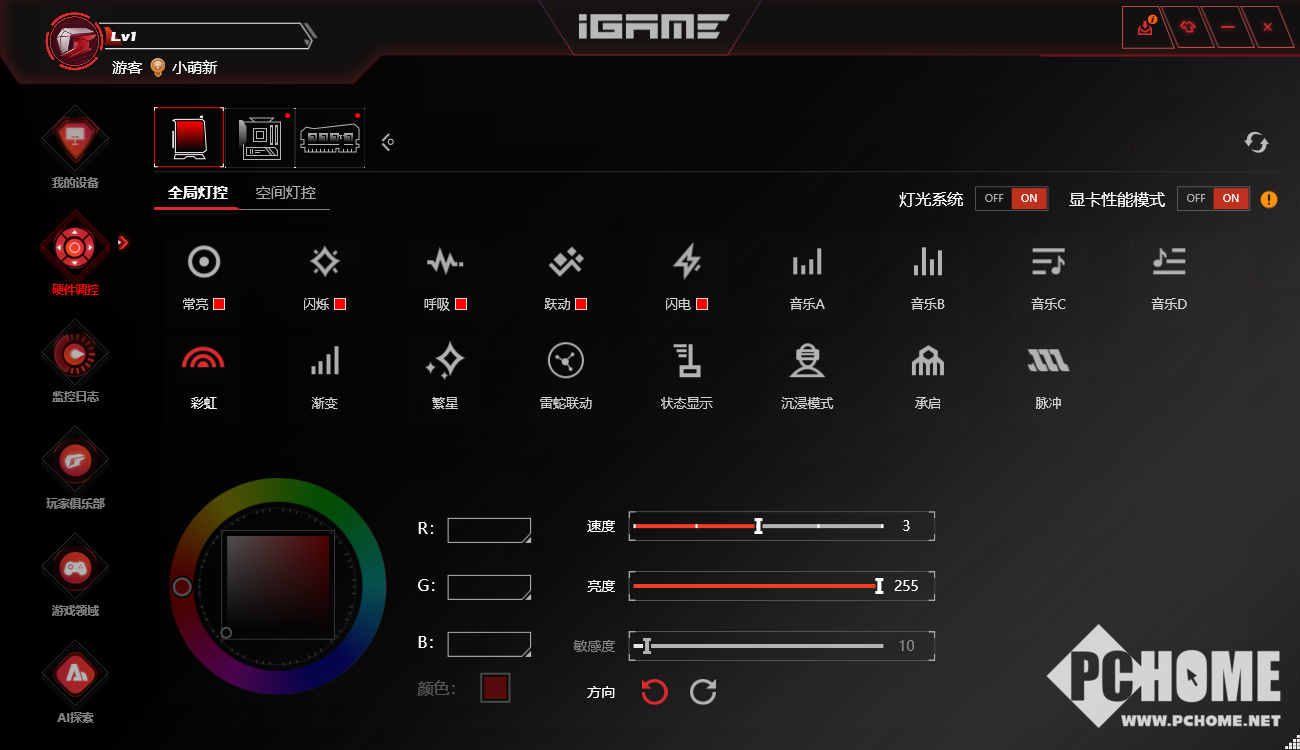Select the 状态显示 status display mode

click(x=686, y=360)
